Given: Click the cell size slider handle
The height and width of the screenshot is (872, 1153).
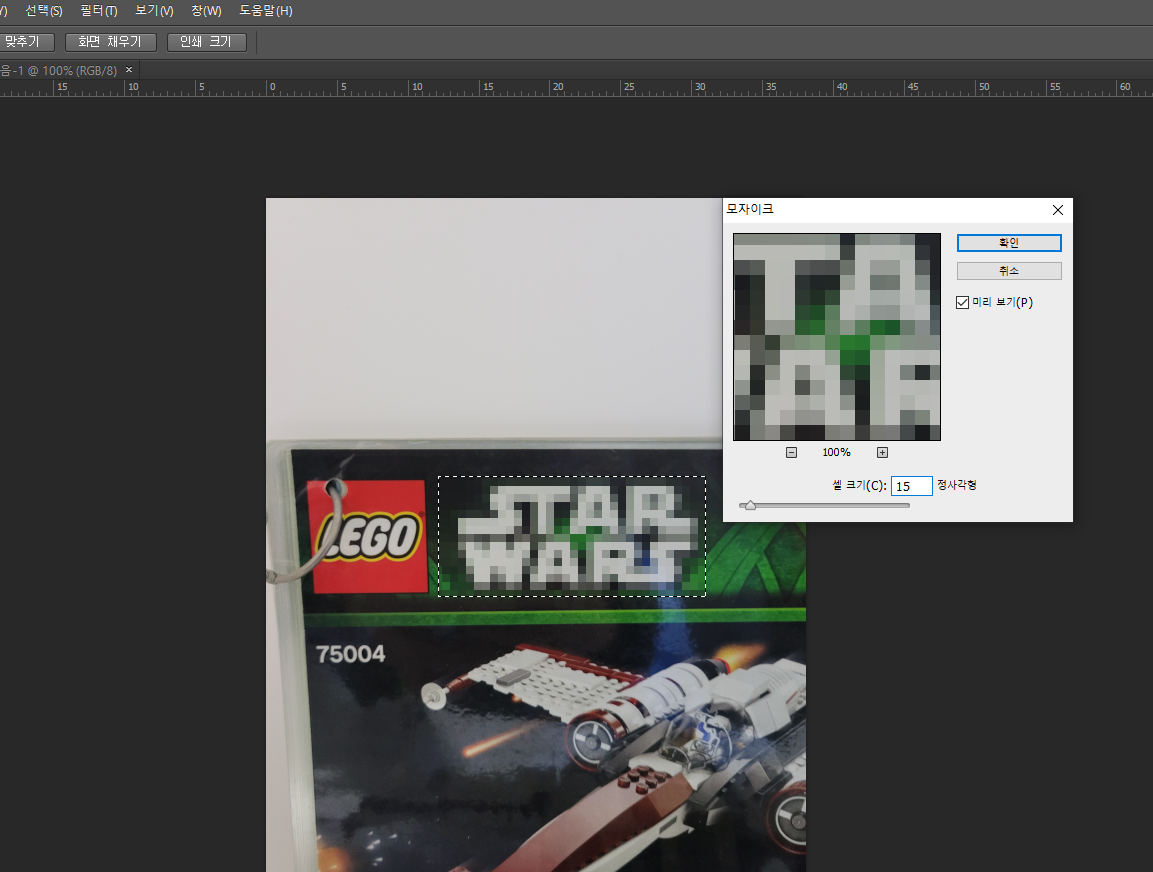Looking at the screenshot, I should pyautogui.click(x=750, y=505).
